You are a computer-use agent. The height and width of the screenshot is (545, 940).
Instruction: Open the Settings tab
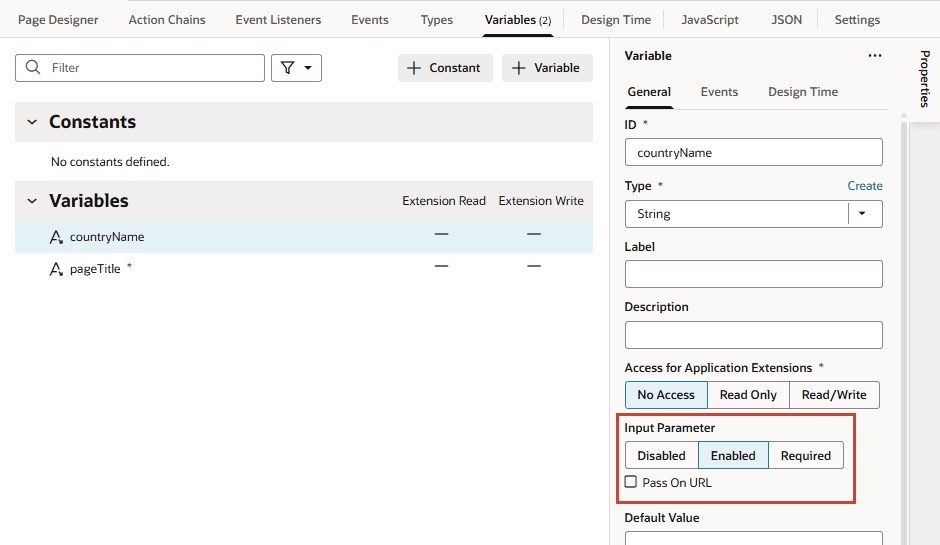click(857, 20)
